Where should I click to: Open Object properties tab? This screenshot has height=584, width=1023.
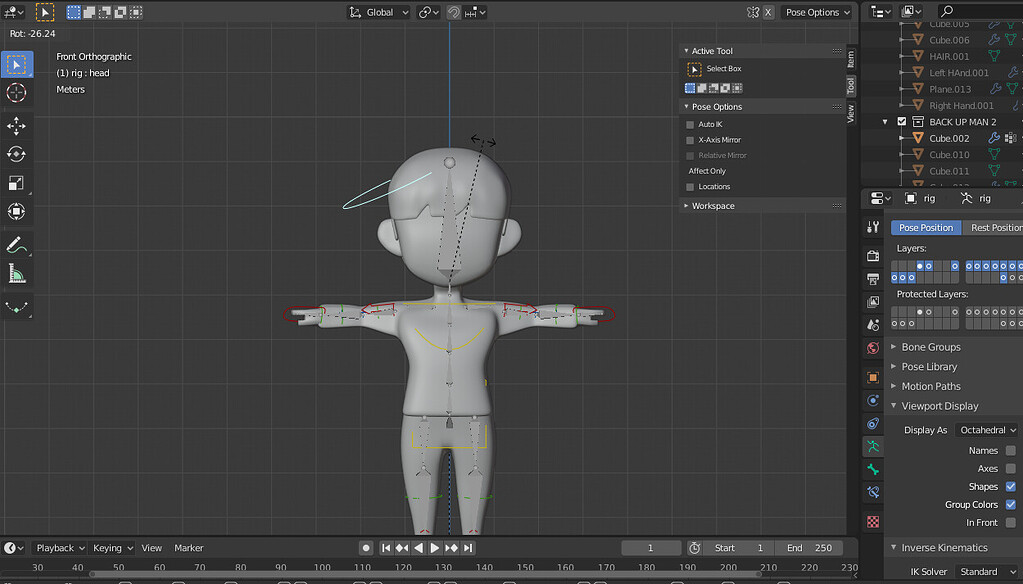pos(873,377)
